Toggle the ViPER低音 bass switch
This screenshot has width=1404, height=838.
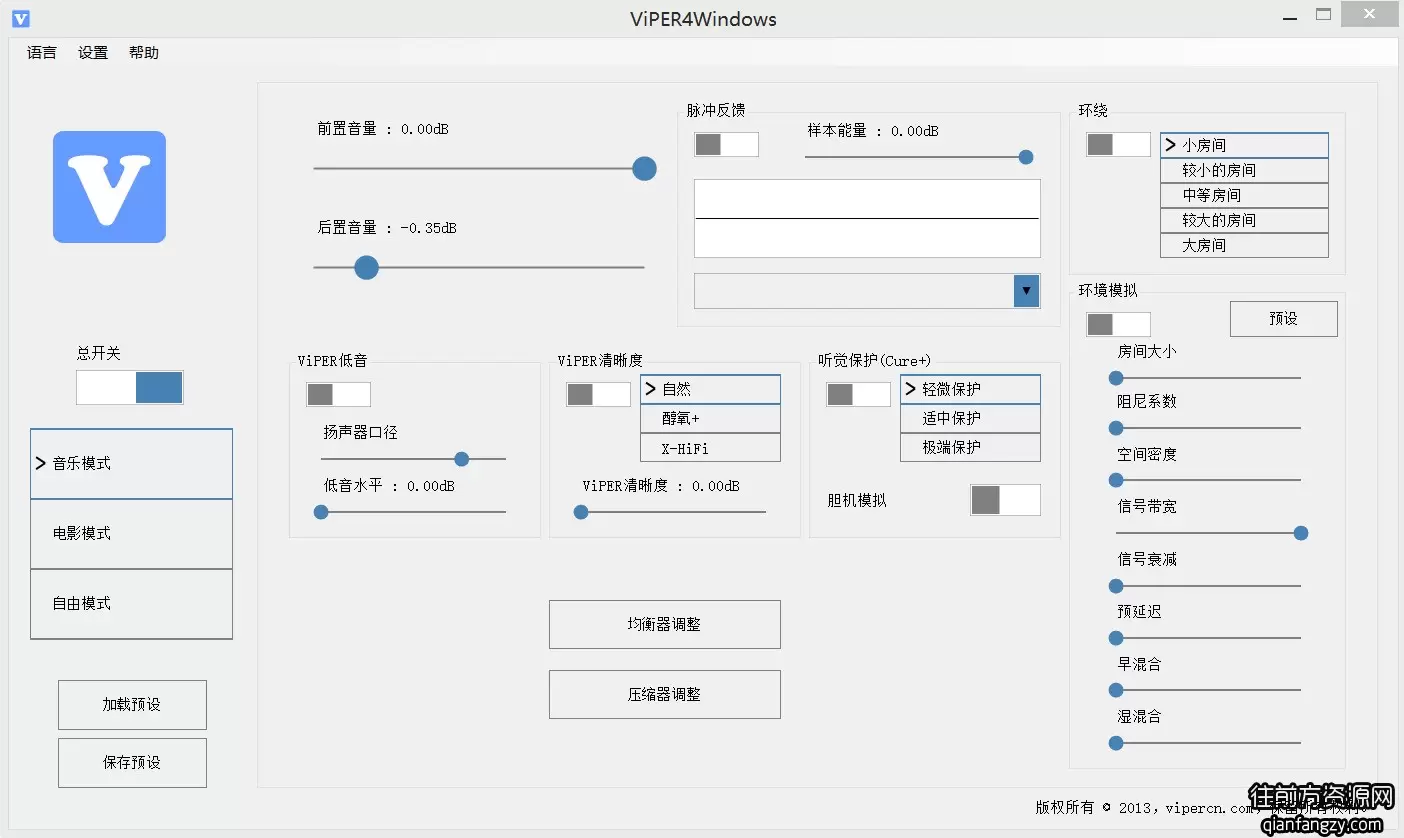(339, 394)
